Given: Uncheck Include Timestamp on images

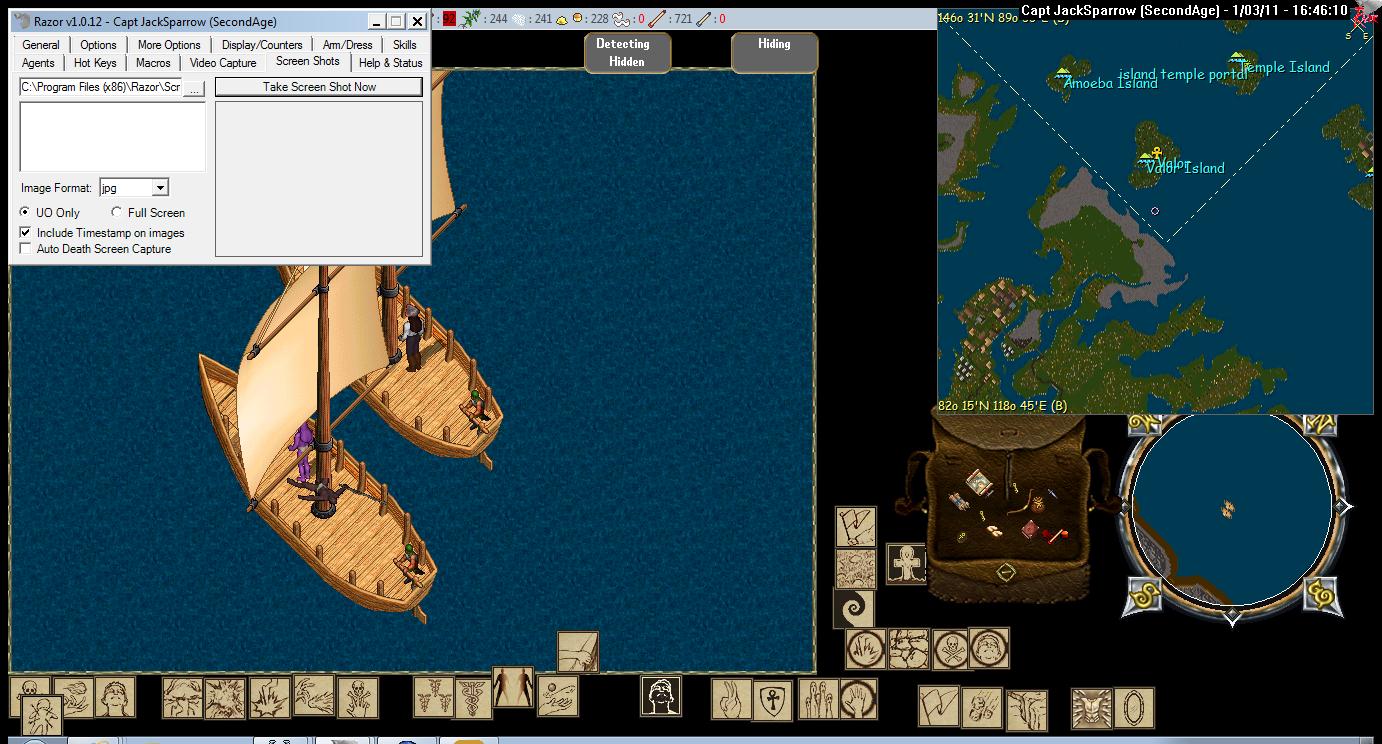Looking at the screenshot, I should (x=26, y=232).
